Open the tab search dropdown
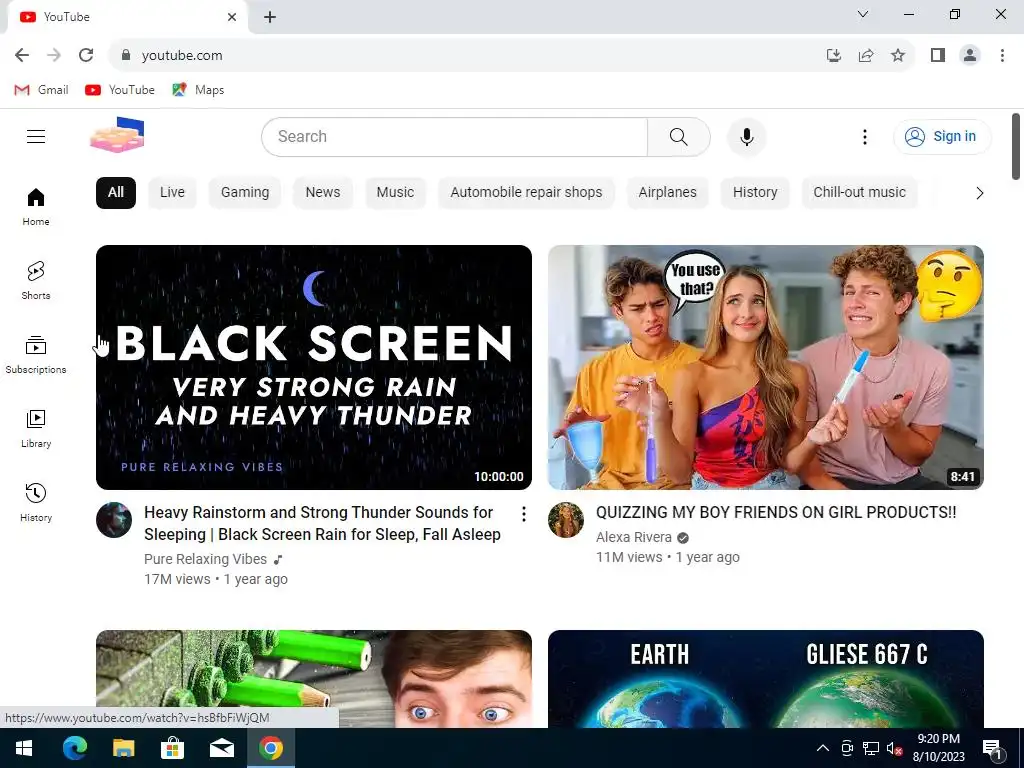Image resolution: width=1024 pixels, height=768 pixels. 863,14
